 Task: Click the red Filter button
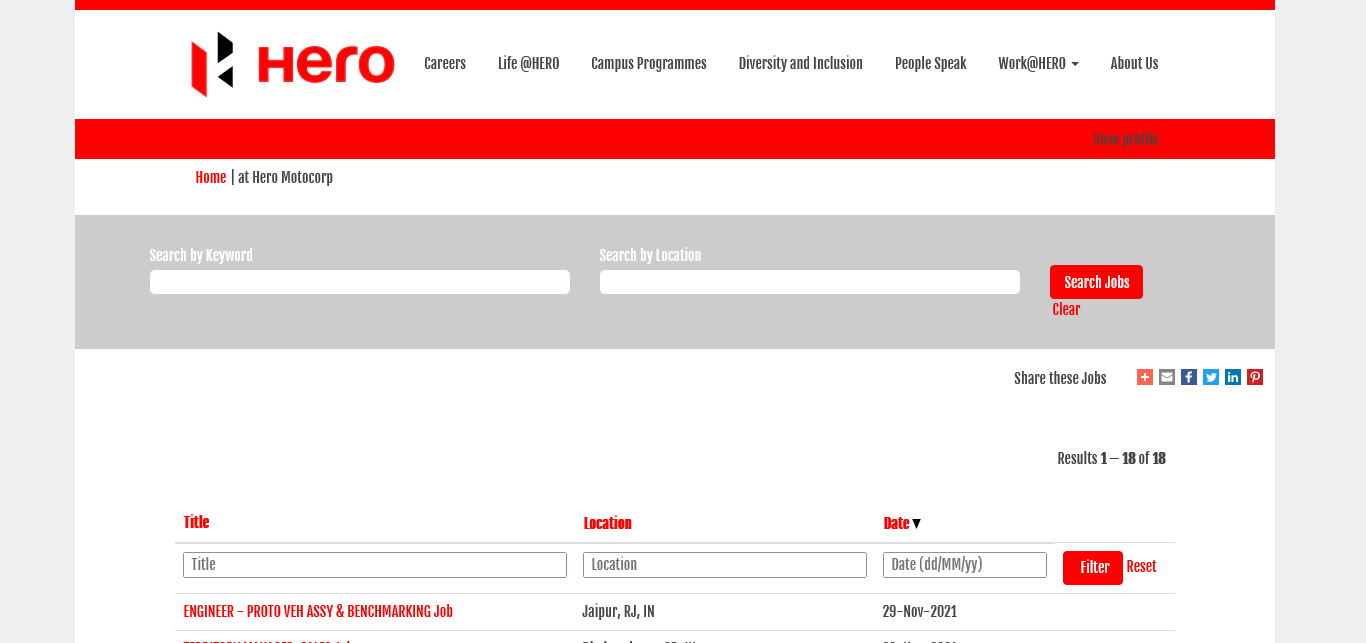tap(1092, 567)
